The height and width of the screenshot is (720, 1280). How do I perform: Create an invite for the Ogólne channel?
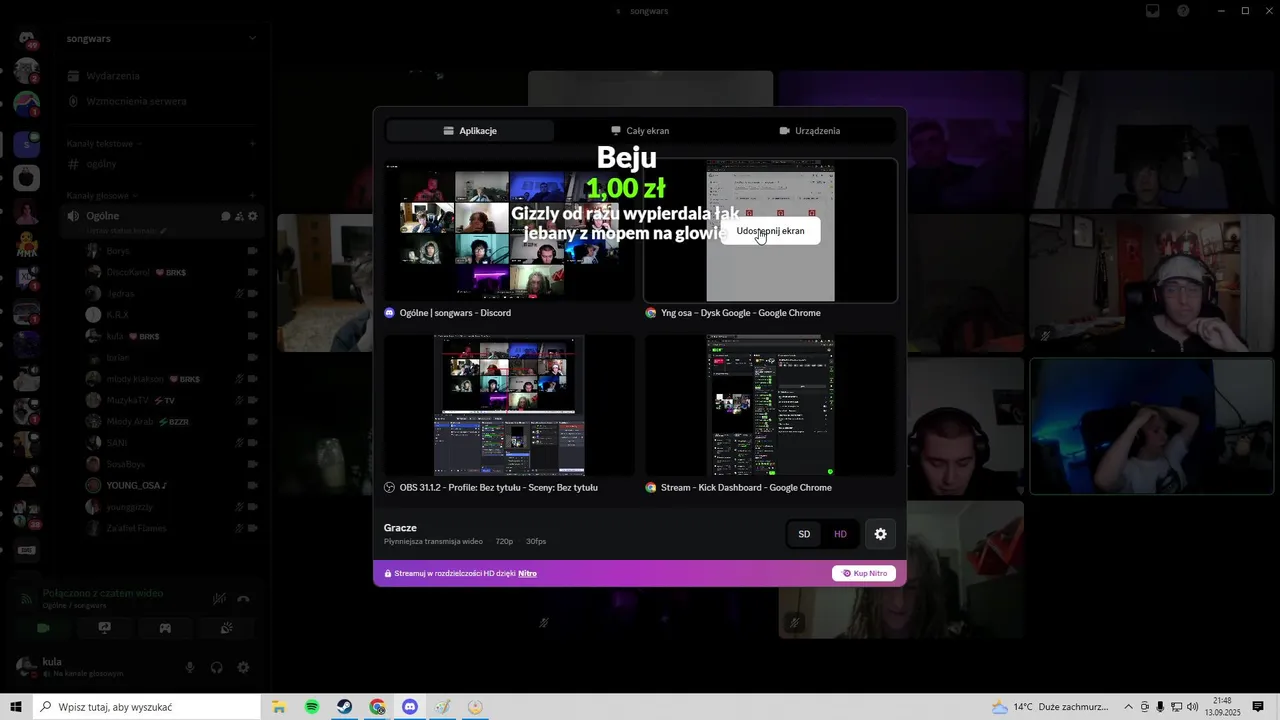(x=239, y=216)
